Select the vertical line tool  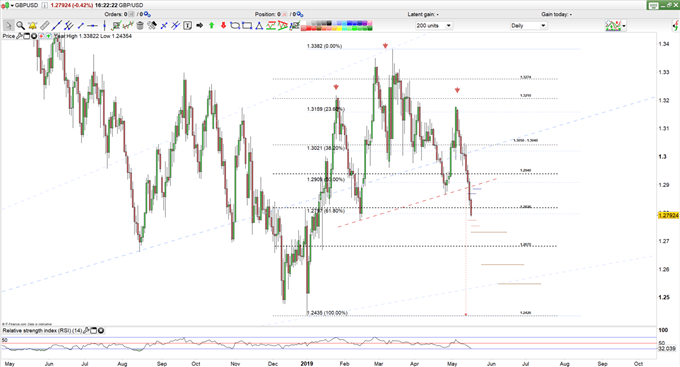(105, 26)
